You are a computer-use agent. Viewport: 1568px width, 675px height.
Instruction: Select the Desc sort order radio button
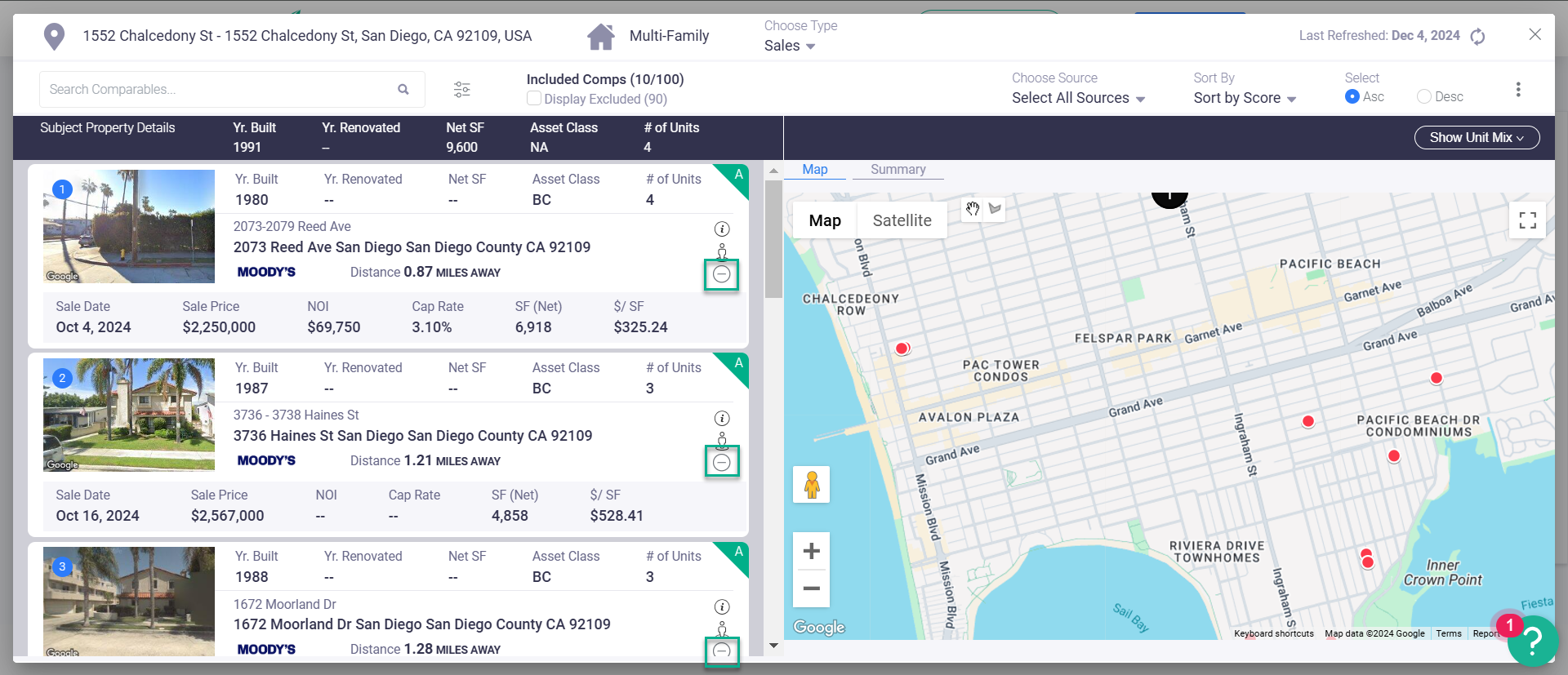[x=1424, y=96]
